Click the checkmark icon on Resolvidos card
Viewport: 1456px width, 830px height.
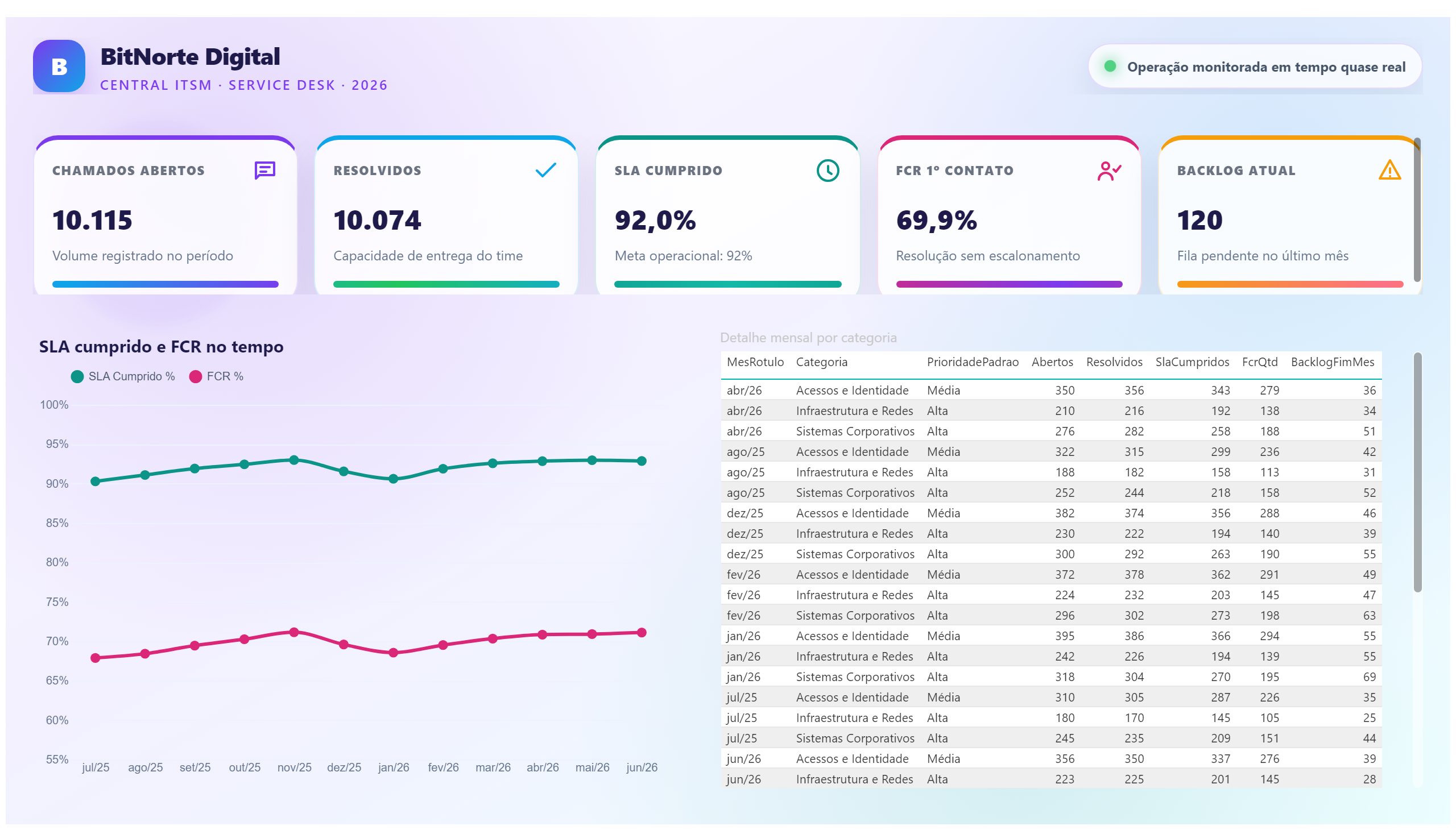pos(545,170)
